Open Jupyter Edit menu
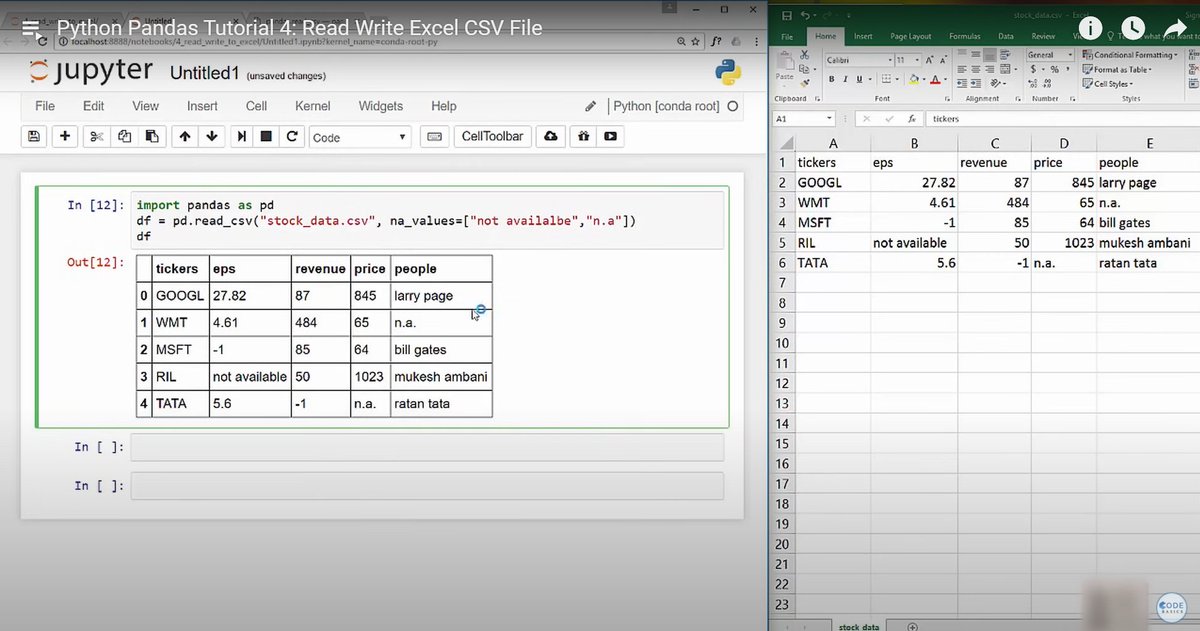 click(94, 106)
